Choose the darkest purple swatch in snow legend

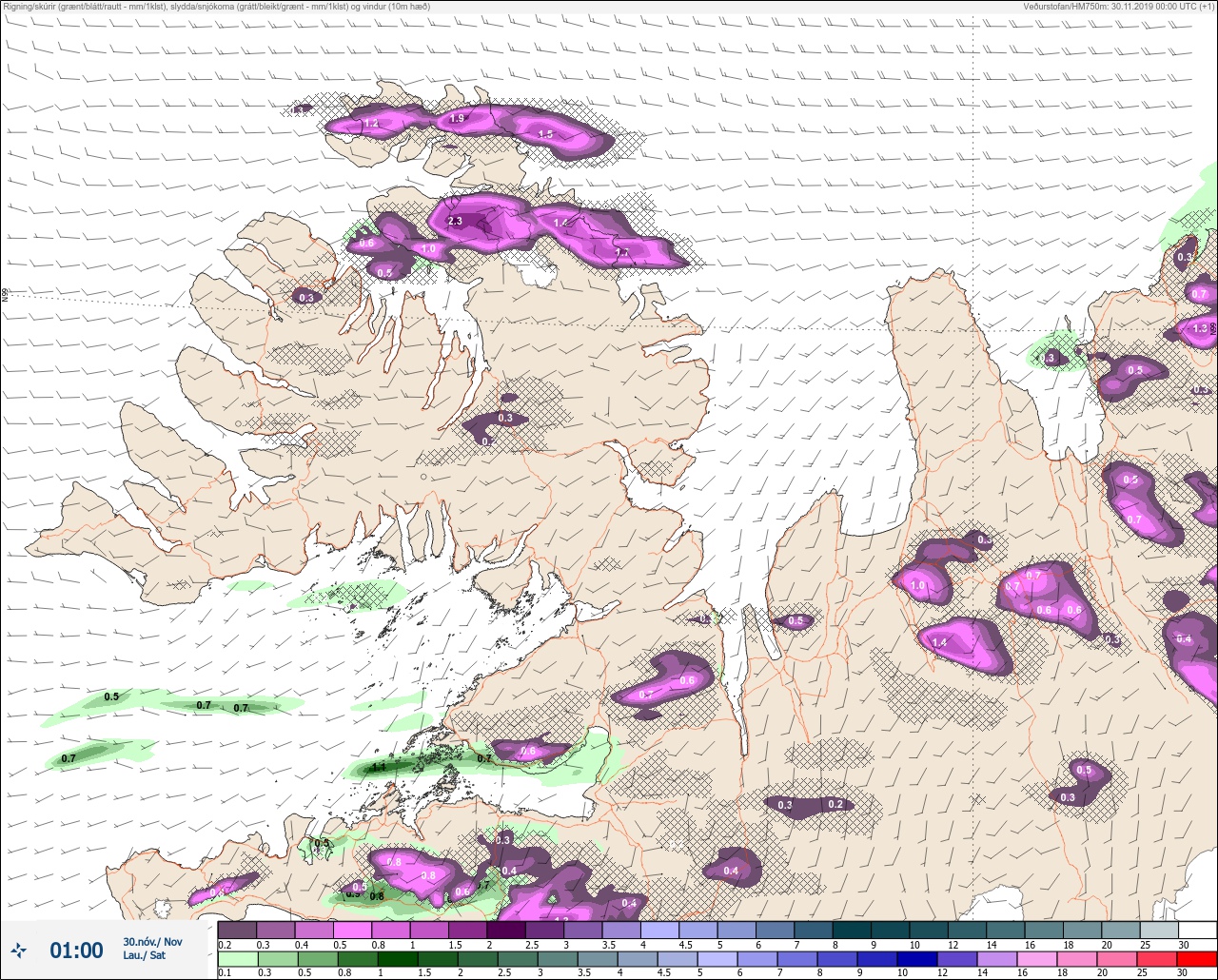pos(506,930)
